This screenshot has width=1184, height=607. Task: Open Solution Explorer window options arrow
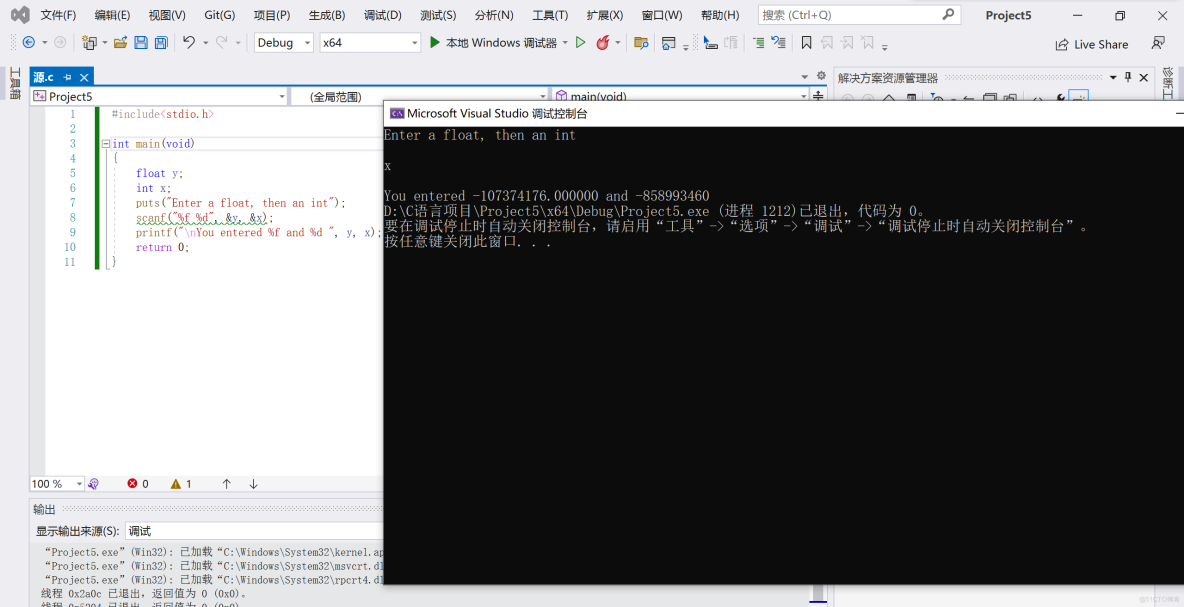pyautogui.click(x=1112, y=77)
